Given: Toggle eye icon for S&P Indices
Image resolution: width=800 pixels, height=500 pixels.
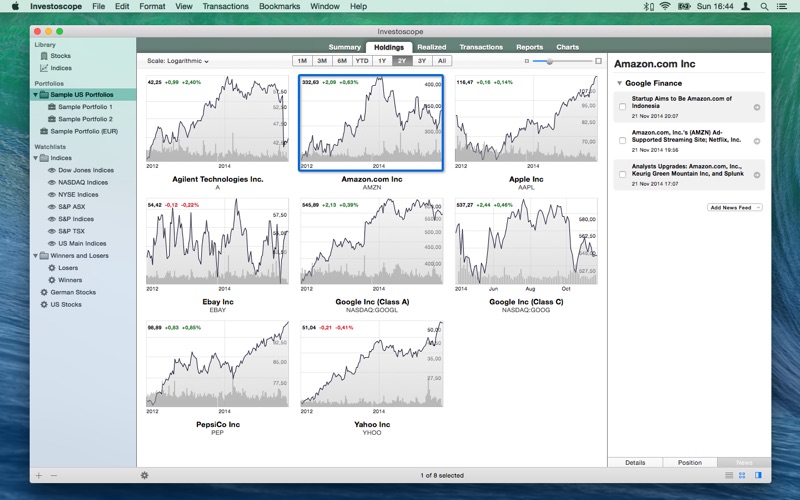Looking at the screenshot, I should (52, 219).
